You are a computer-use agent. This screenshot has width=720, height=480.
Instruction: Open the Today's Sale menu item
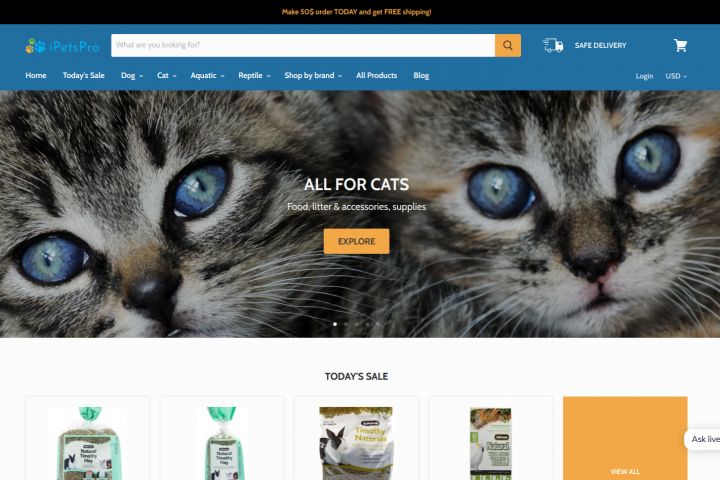click(84, 75)
